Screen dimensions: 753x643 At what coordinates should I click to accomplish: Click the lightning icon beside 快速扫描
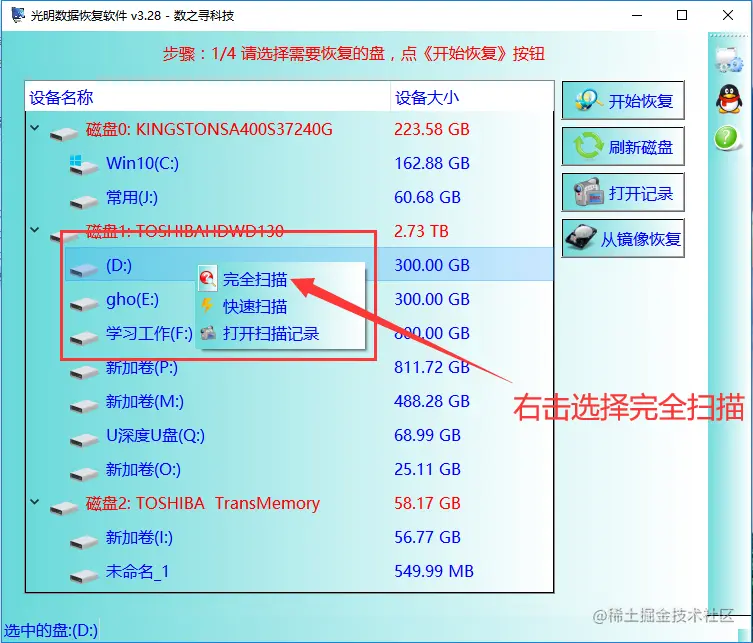pos(207,305)
